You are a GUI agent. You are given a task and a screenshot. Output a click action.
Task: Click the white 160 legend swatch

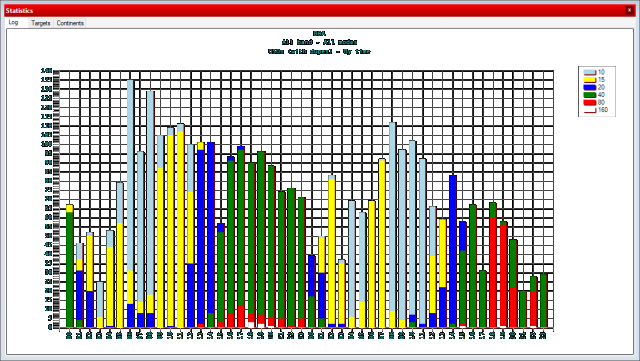(x=589, y=110)
